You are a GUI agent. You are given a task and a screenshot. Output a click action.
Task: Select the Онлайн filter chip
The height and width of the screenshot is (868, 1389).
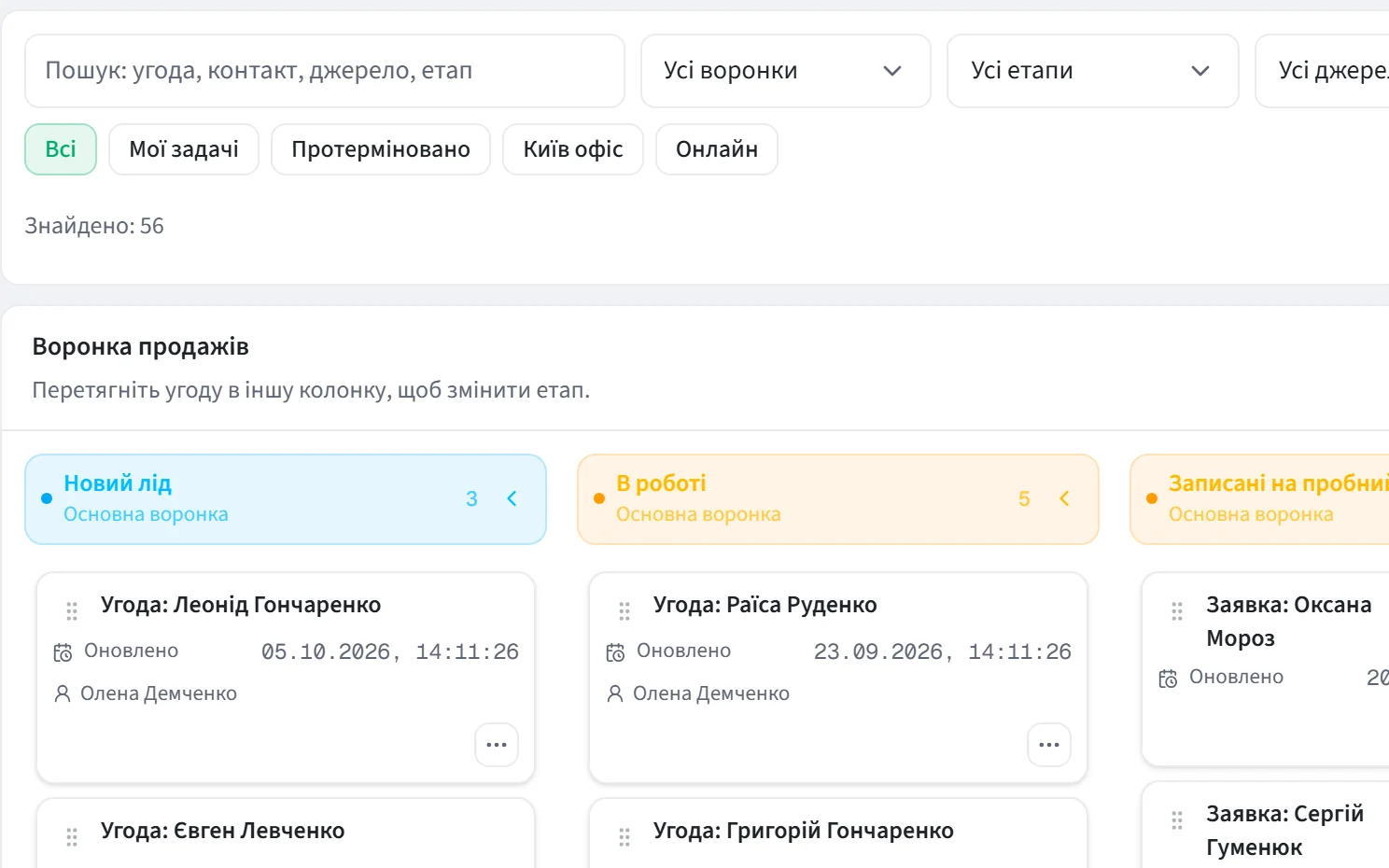717,149
